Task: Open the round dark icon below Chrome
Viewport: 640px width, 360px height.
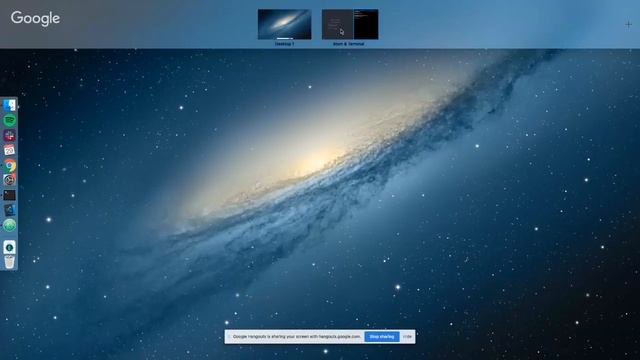Action: (9, 180)
